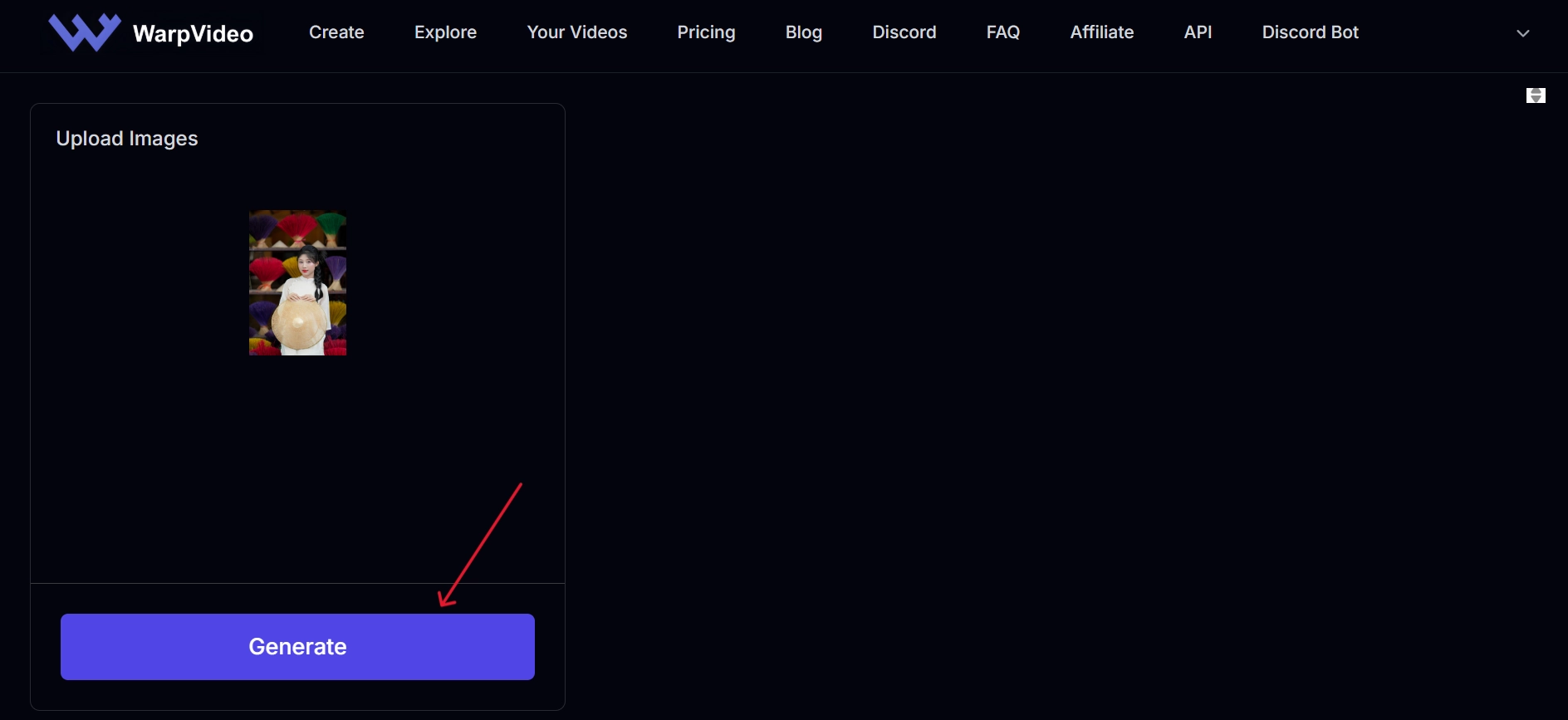This screenshot has width=1568, height=720.
Task: Open the Blog link
Action: click(x=803, y=32)
